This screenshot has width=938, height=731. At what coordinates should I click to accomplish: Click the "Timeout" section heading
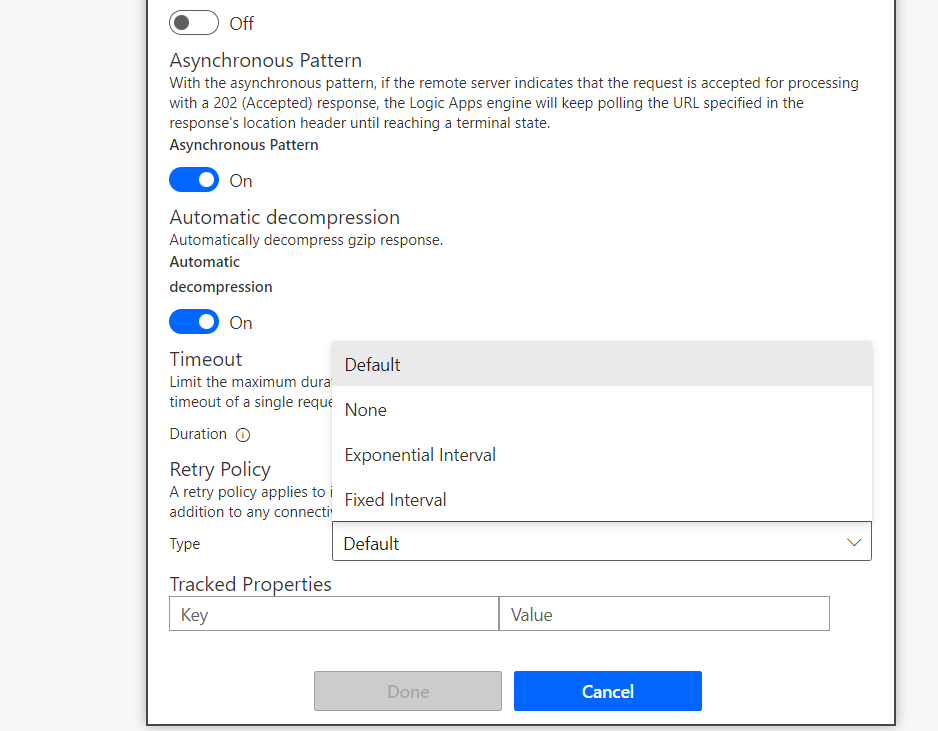click(x=205, y=359)
